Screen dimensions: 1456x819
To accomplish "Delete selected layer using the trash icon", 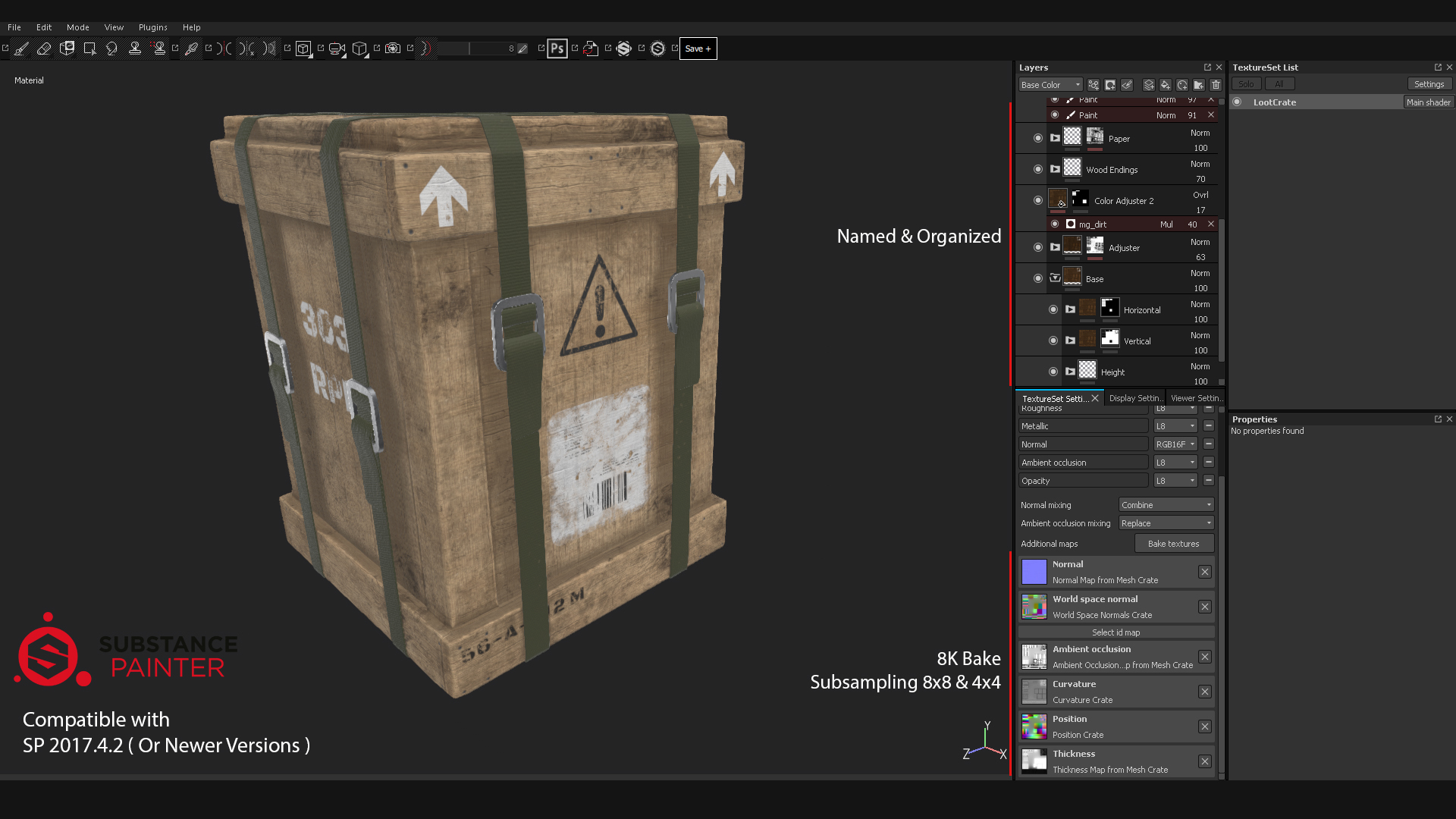I will 1216,84.
